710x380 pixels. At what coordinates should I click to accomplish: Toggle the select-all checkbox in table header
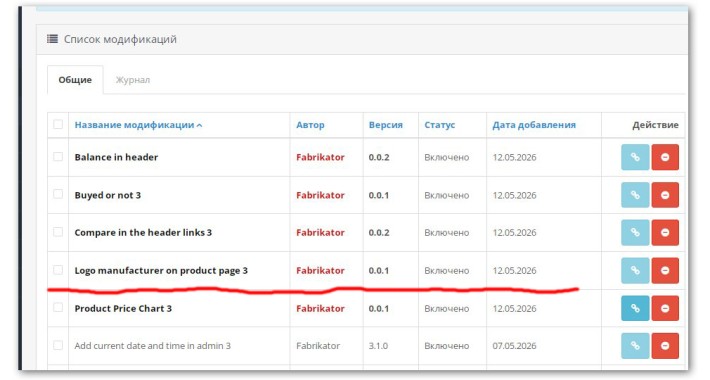click(x=58, y=124)
